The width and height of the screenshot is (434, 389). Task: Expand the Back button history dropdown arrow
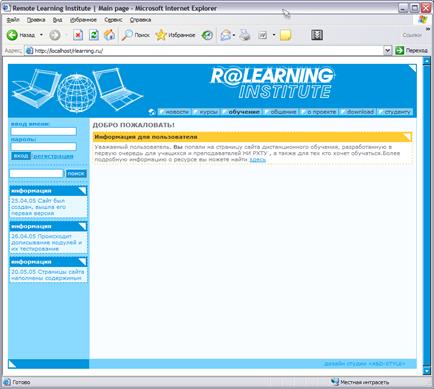point(41,35)
